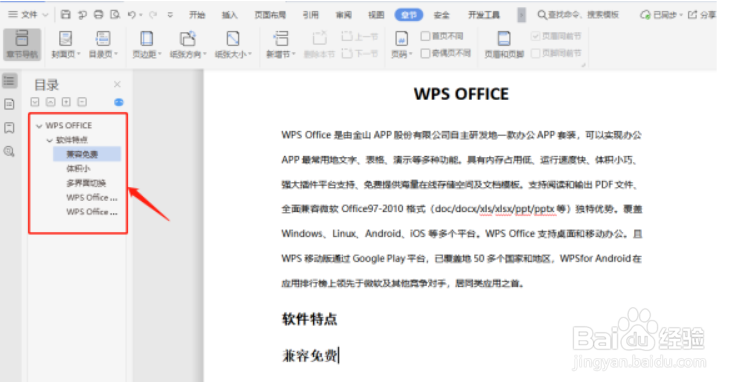Click the page thumbnails icon in left sidebar
Screen dimensions: 747x388
pyautogui.click(x=10, y=104)
